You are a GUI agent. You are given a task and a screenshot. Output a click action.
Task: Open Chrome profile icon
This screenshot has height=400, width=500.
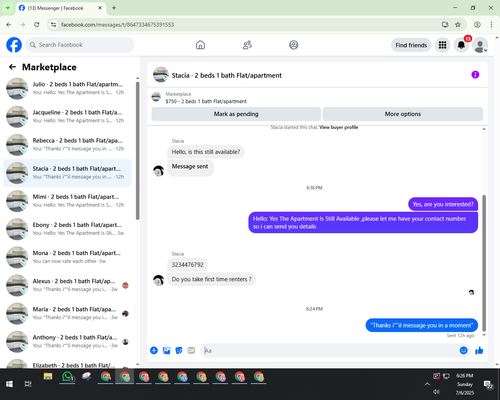coord(477,24)
